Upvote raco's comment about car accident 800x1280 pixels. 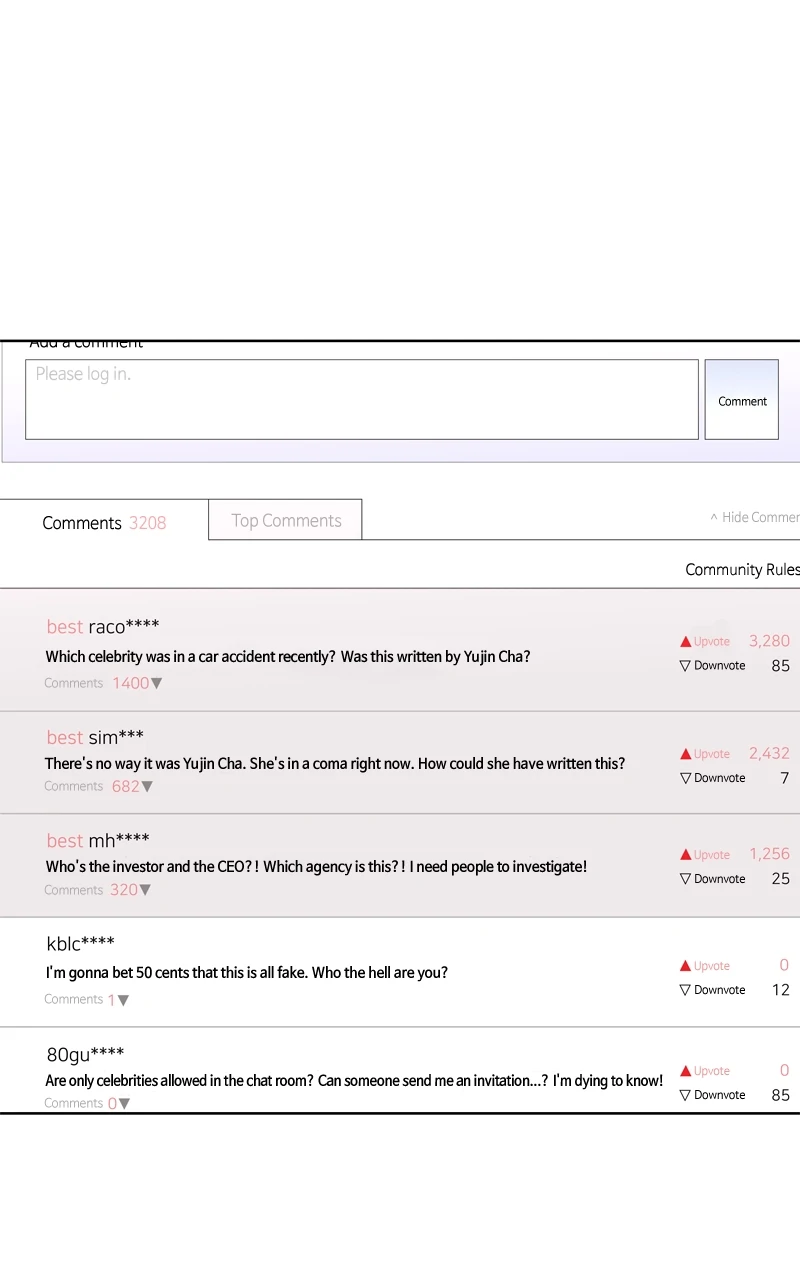click(705, 641)
